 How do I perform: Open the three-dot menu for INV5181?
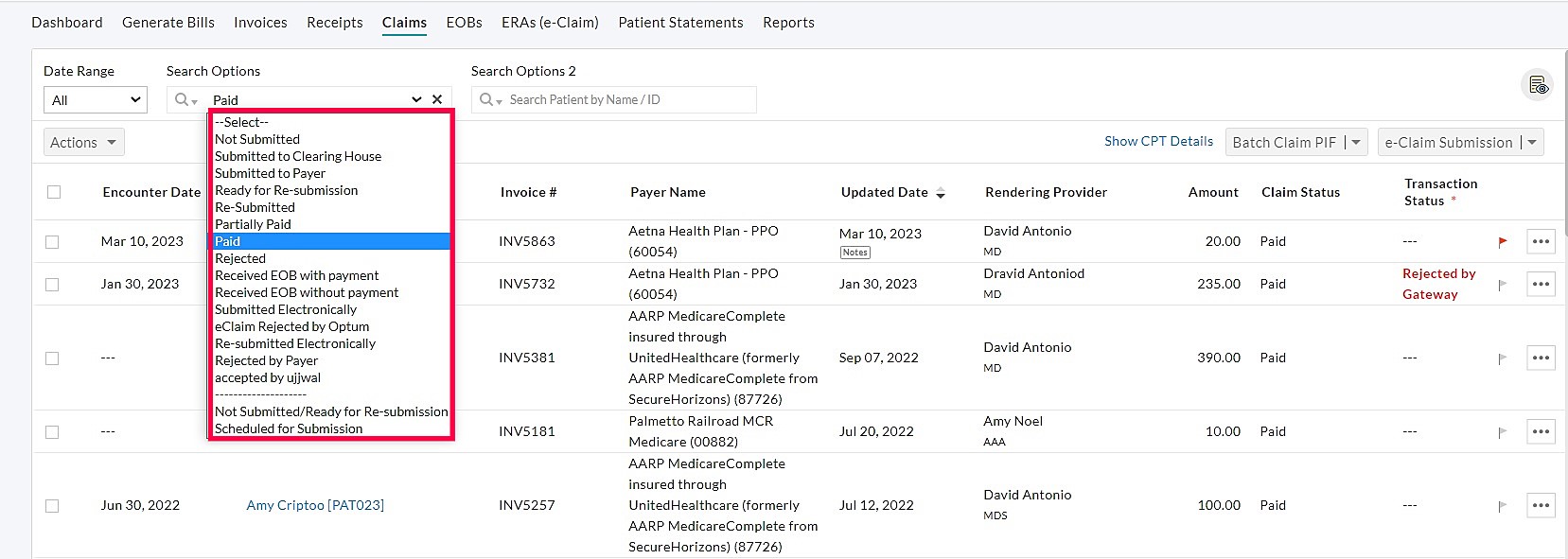1541,431
